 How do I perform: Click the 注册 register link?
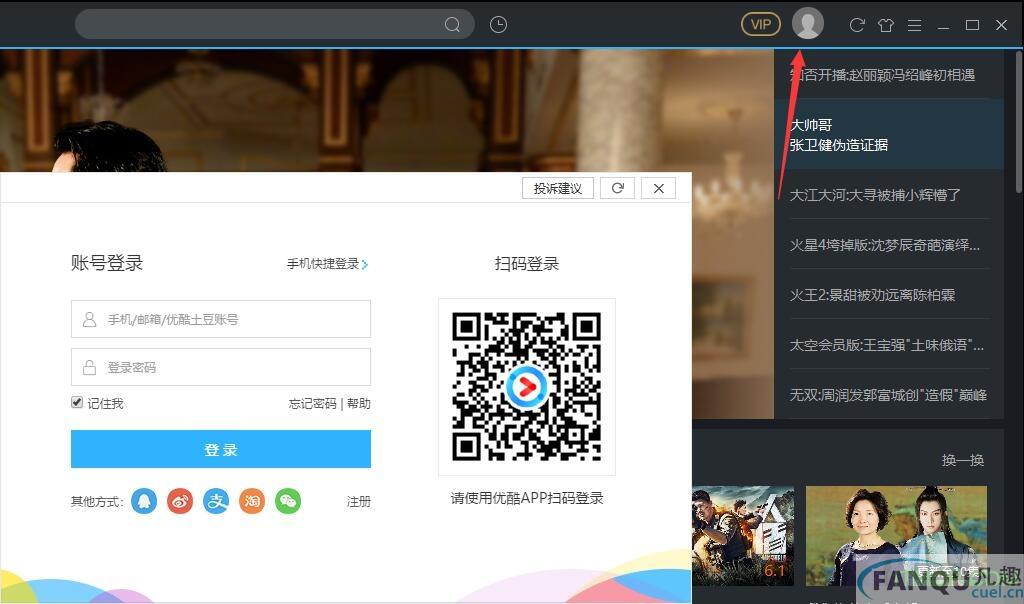click(359, 501)
